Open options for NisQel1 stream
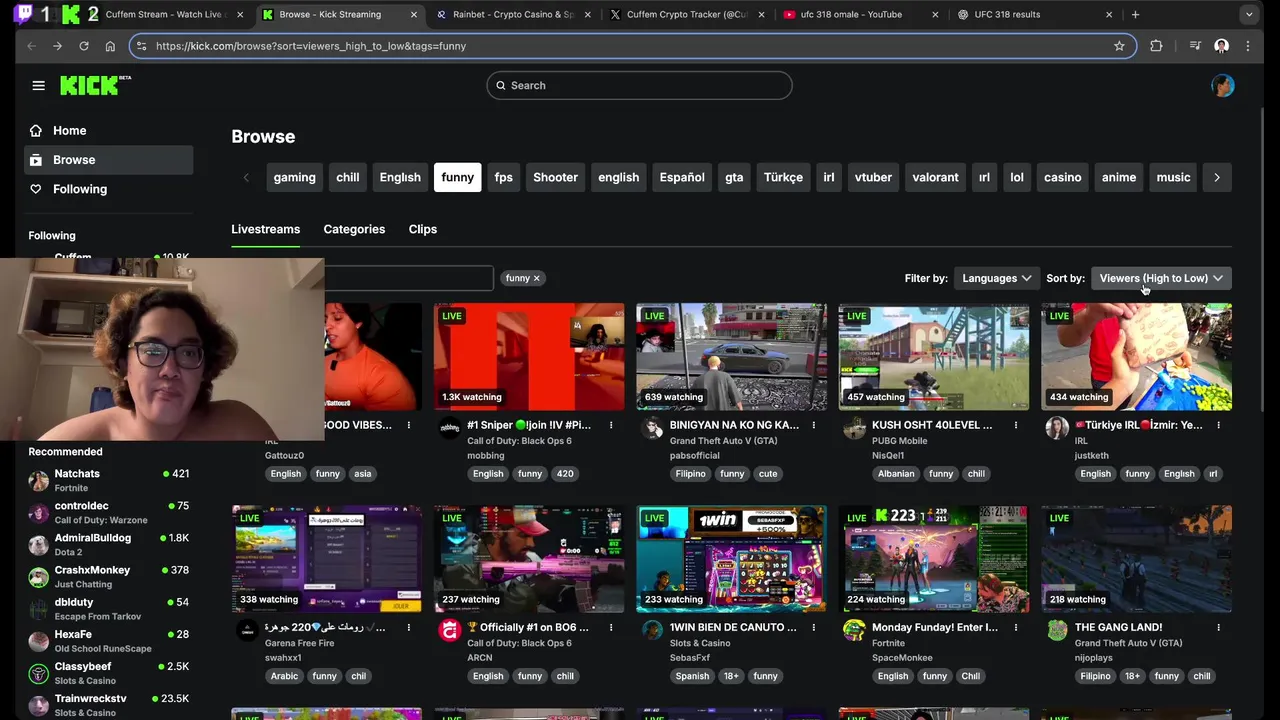The image size is (1280, 720). pos(1016,425)
